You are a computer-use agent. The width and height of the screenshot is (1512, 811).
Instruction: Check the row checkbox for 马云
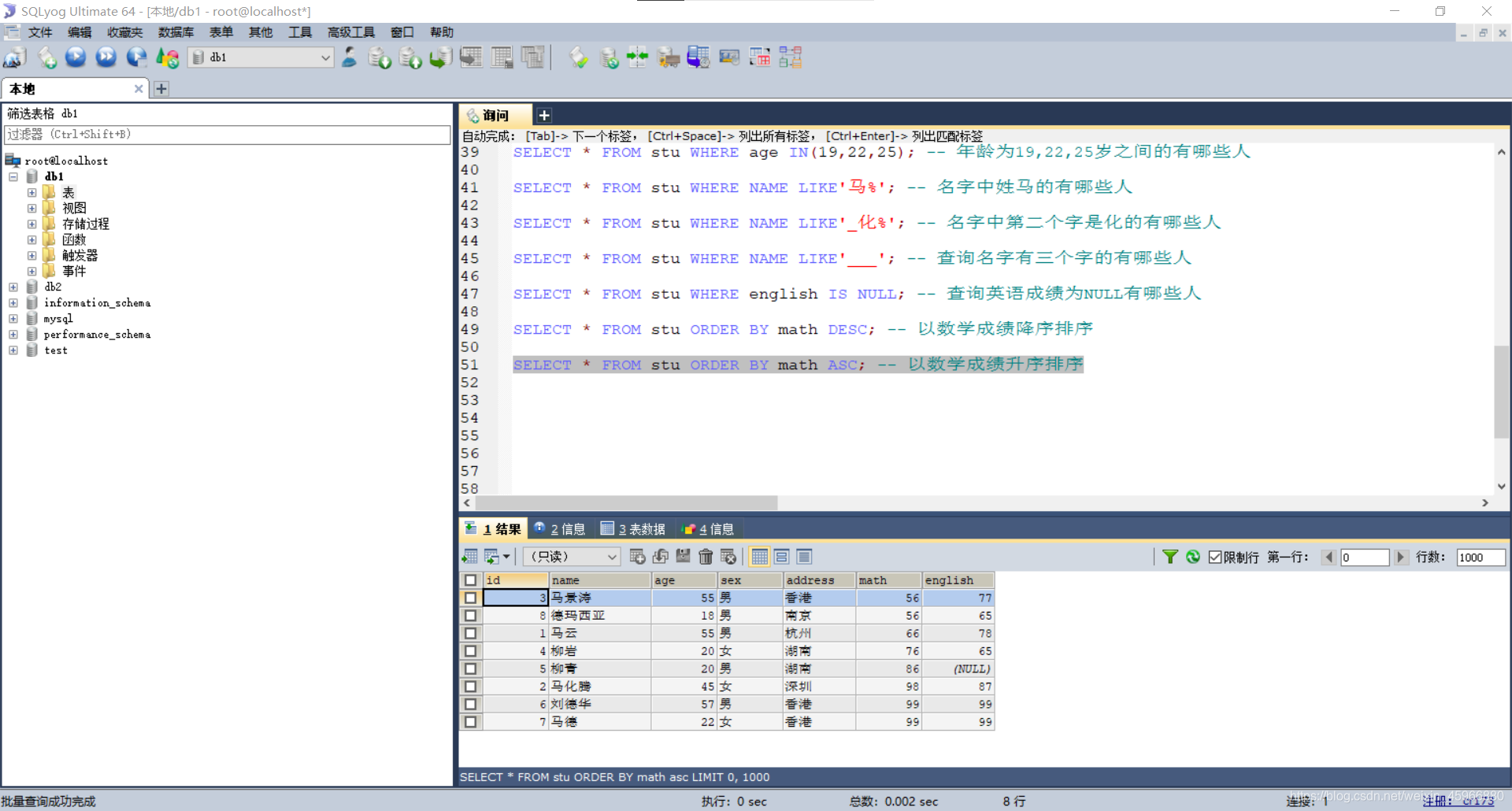470,633
